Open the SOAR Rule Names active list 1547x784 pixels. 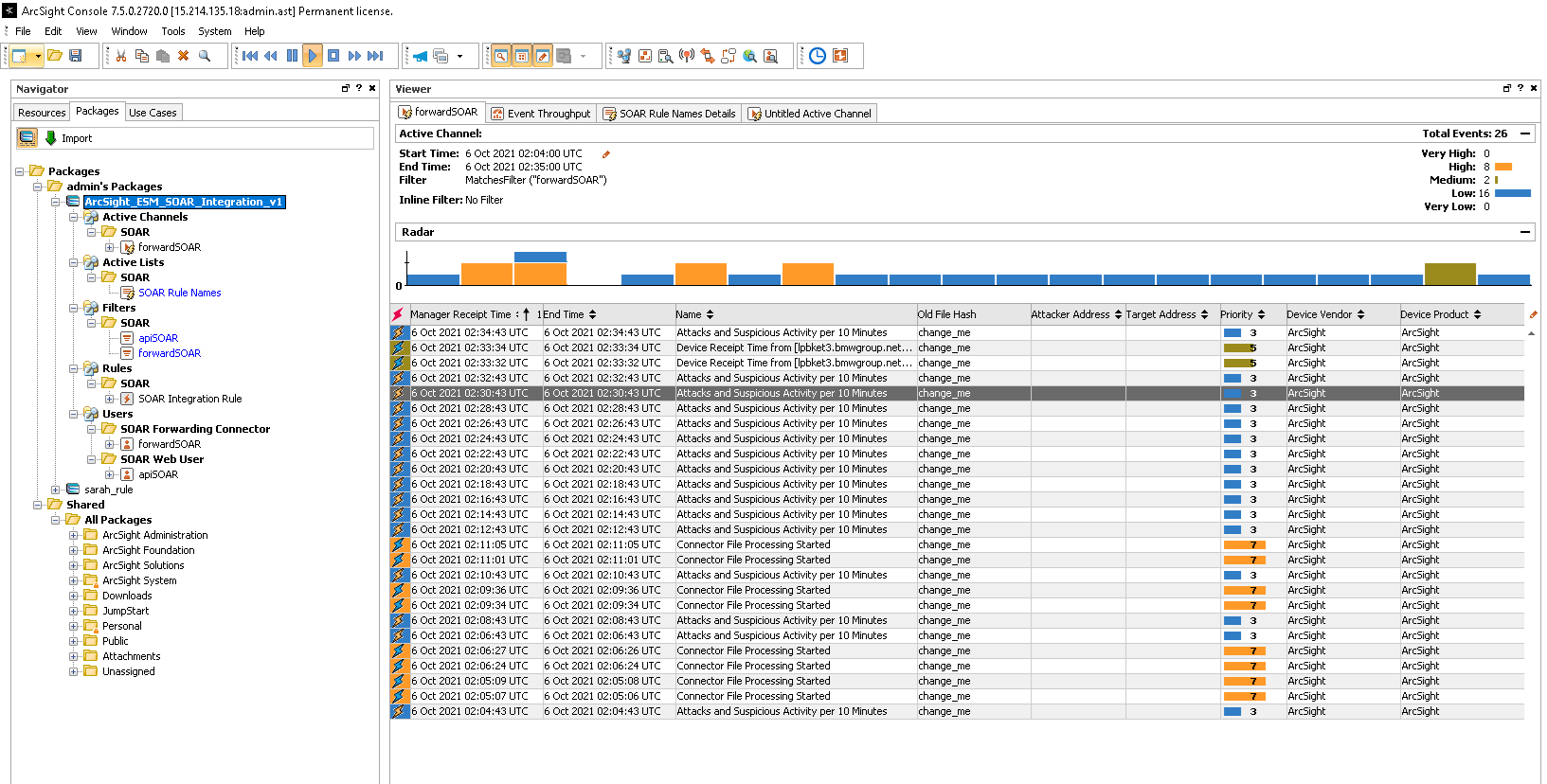[x=179, y=293]
